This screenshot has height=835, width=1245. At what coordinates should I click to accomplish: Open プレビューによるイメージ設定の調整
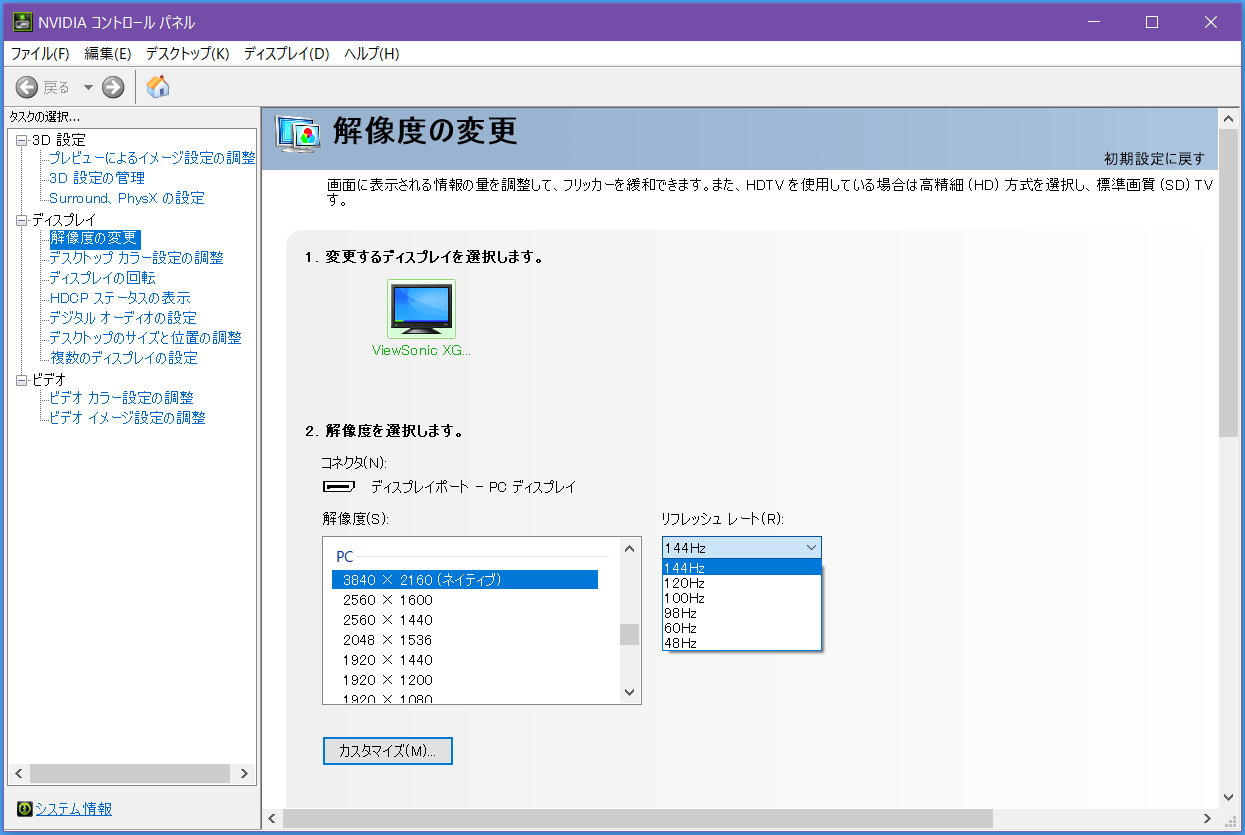152,158
